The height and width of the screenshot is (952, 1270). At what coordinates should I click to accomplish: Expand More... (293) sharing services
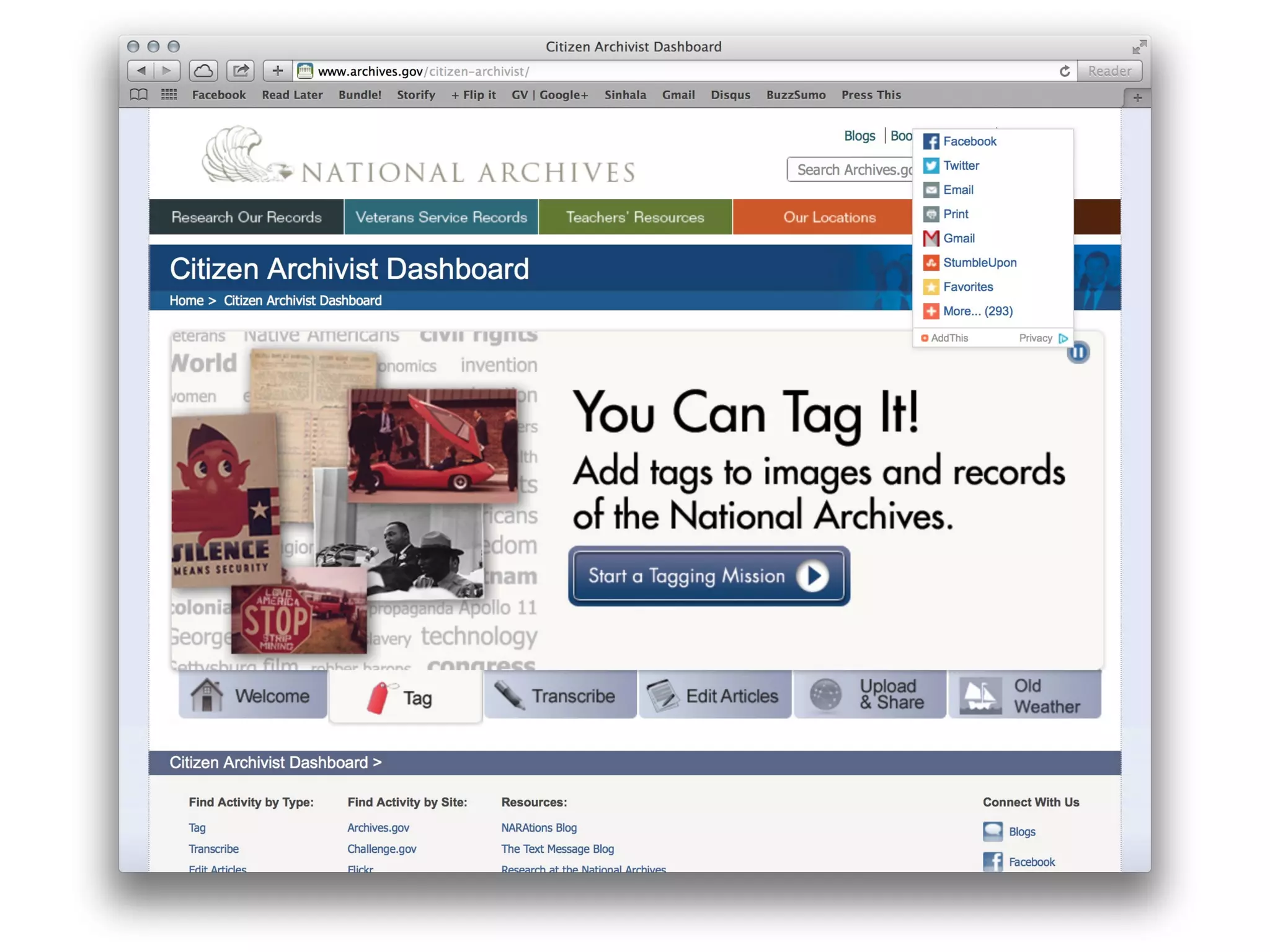[977, 311]
